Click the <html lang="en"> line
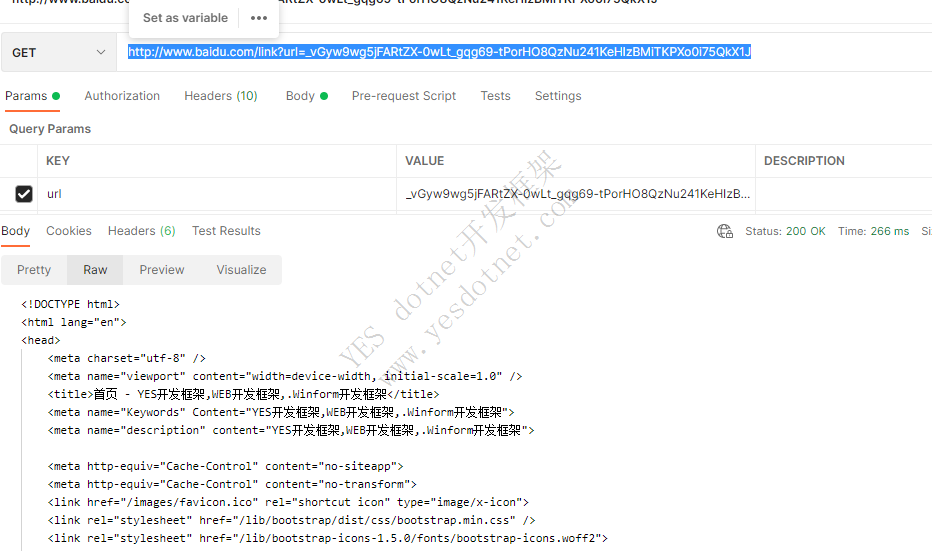 [x=74, y=322]
